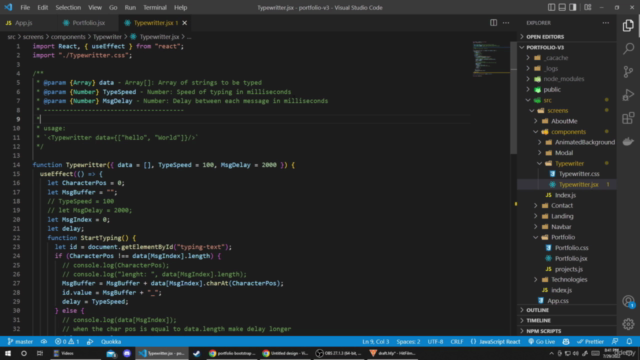Click the Task View taskbar icon
Viewport: 640px width, 360px height.
40,353
